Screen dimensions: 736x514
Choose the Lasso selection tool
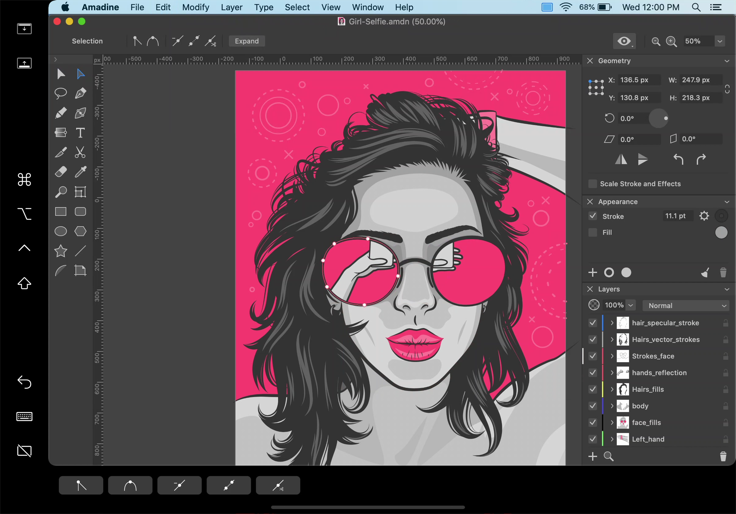pyautogui.click(x=61, y=93)
